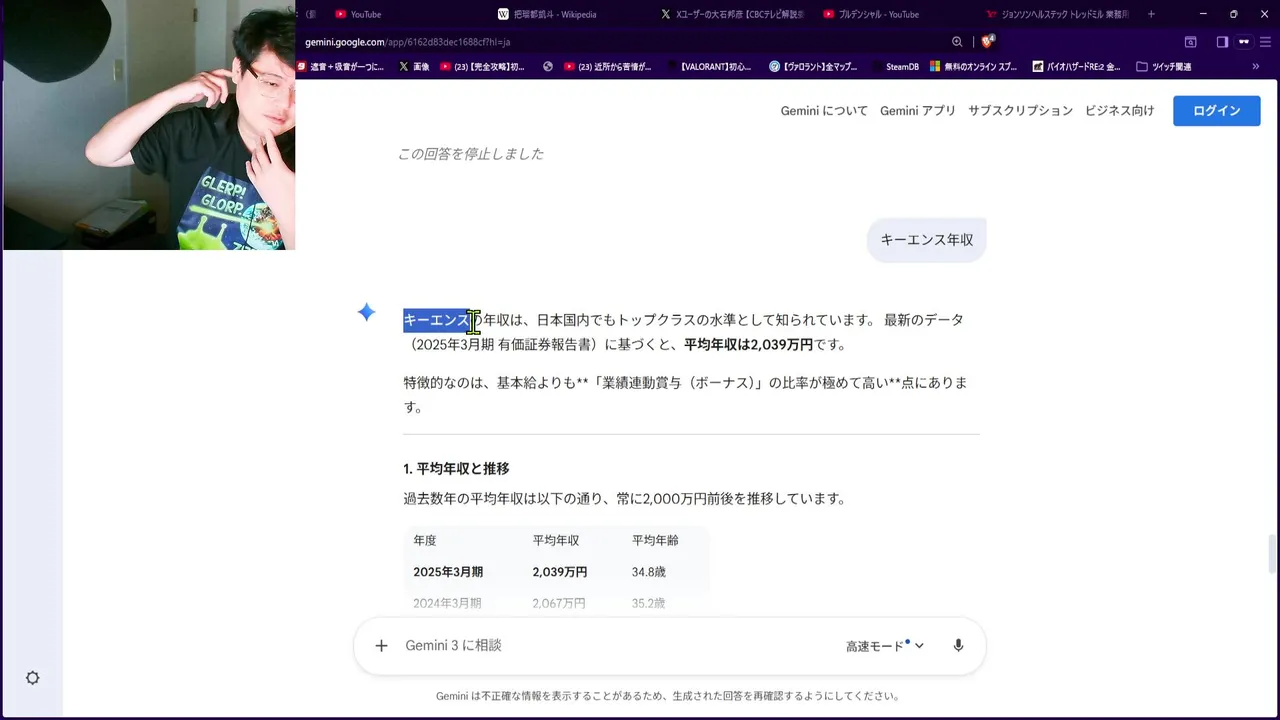Open the 完全攻略 YouTube bookmark
The height and width of the screenshot is (720, 1280).
coord(482,67)
